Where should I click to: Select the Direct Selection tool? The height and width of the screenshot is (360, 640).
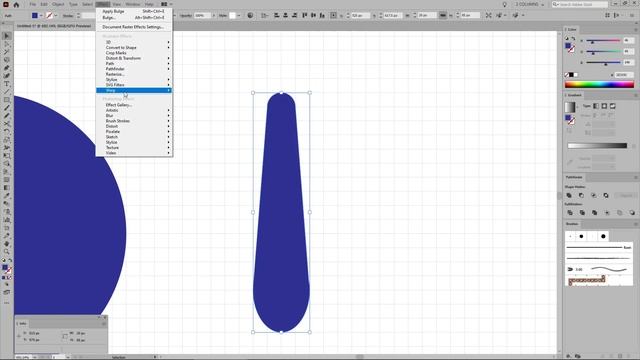click(x=7, y=44)
